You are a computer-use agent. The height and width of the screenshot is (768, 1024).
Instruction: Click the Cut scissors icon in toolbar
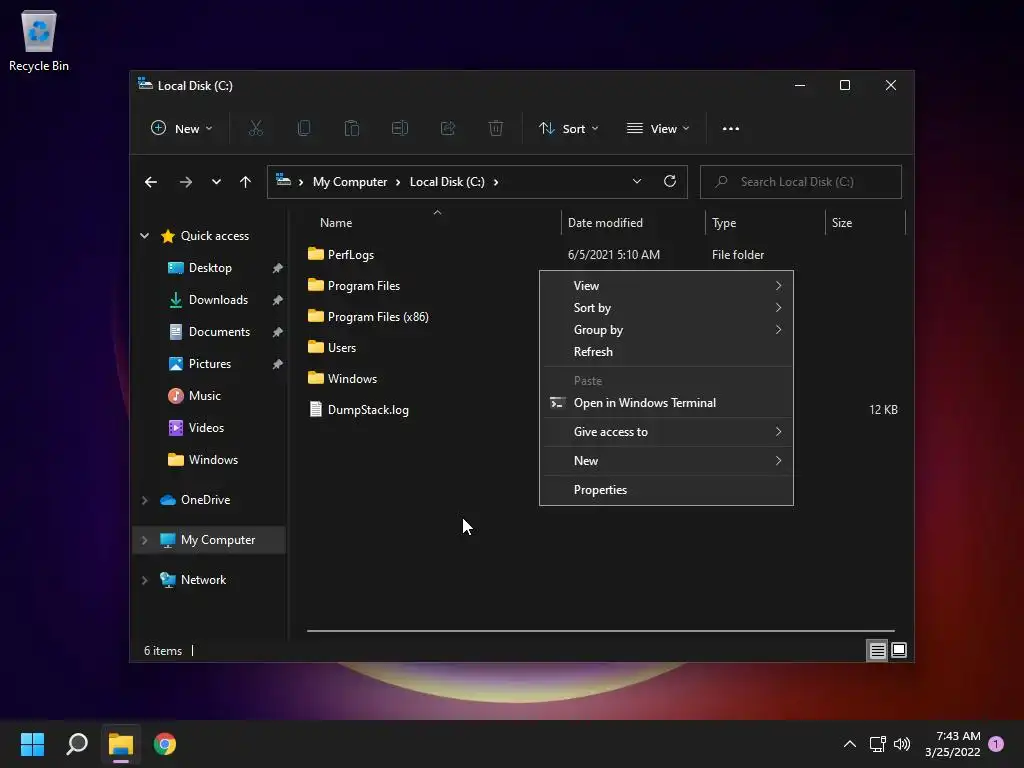(x=255, y=129)
